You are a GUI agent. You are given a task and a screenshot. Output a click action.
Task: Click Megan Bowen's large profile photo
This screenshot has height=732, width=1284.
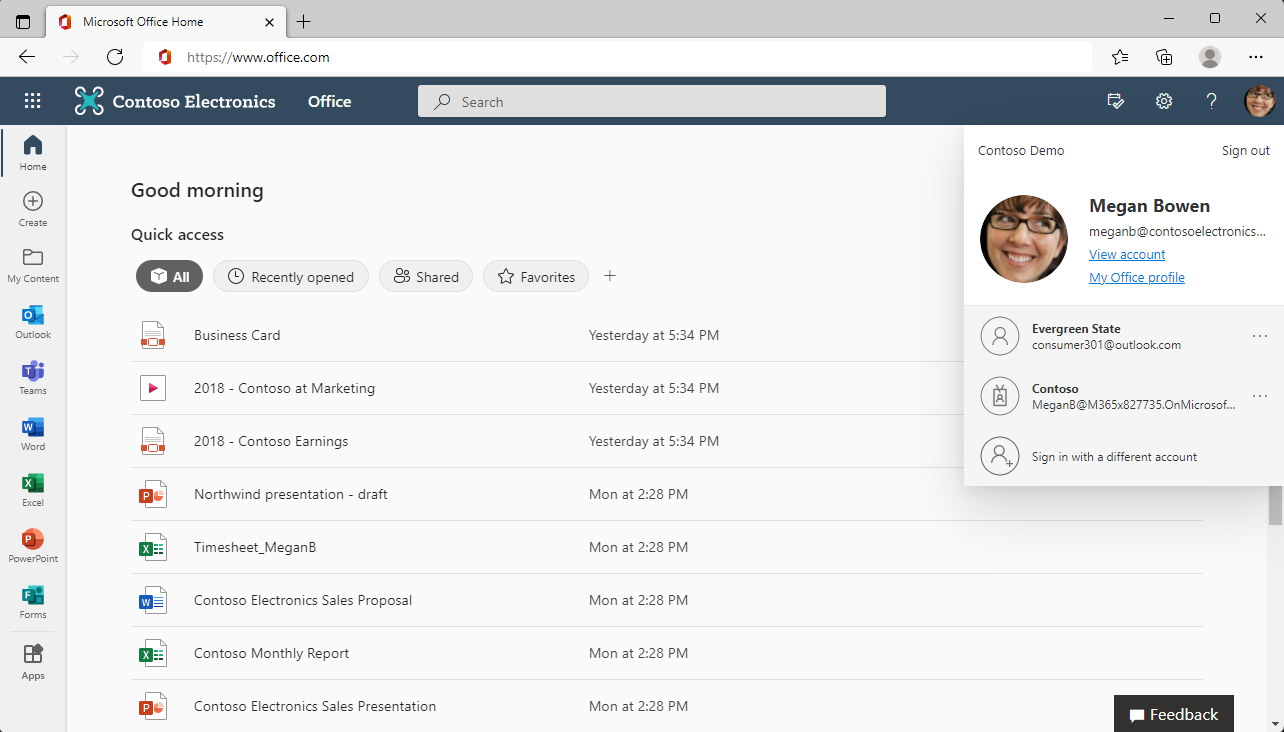1024,239
